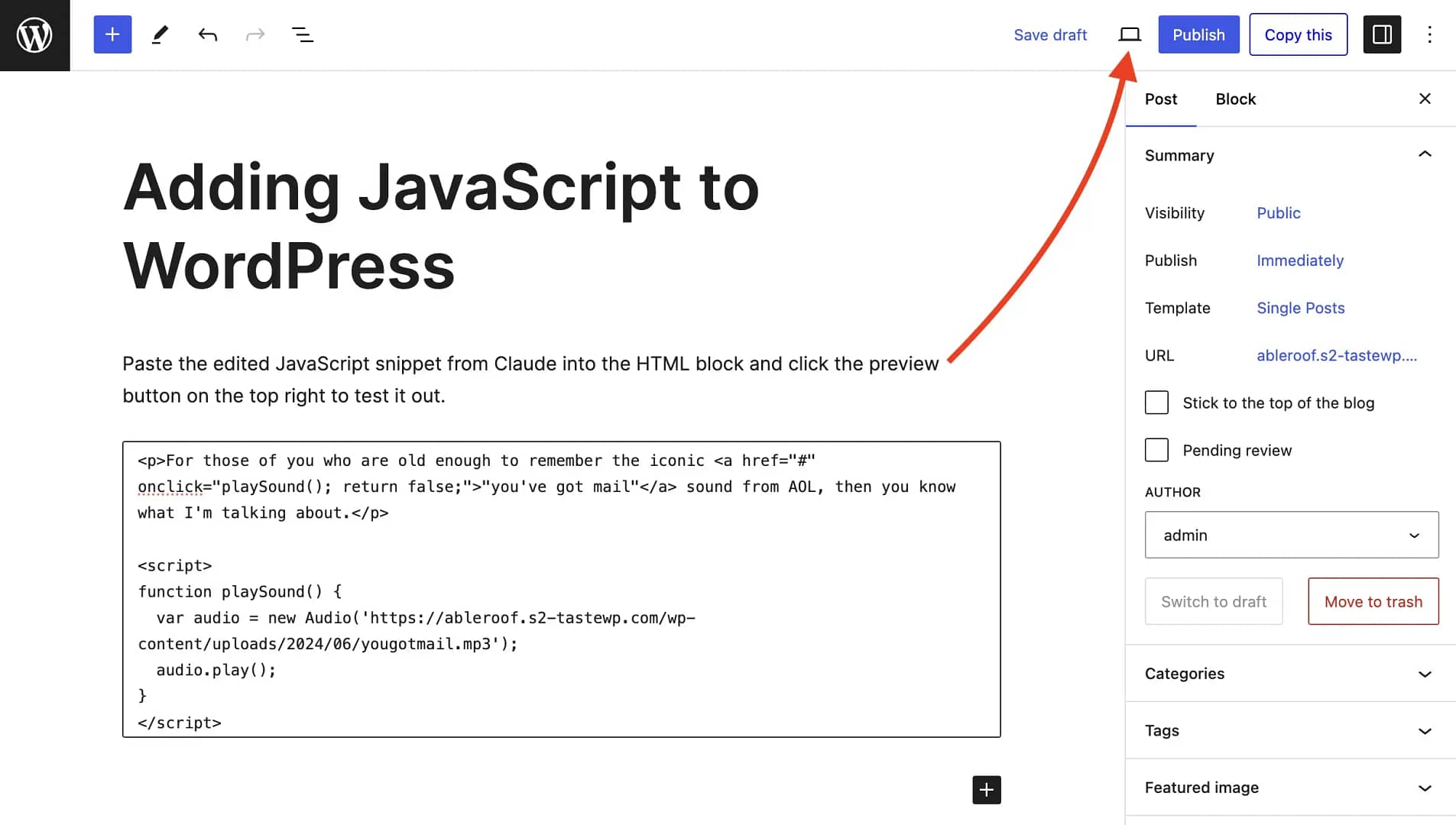Toggle the Settings sidebar panel icon
Image resolution: width=1456 pixels, height=825 pixels.
[x=1382, y=34]
